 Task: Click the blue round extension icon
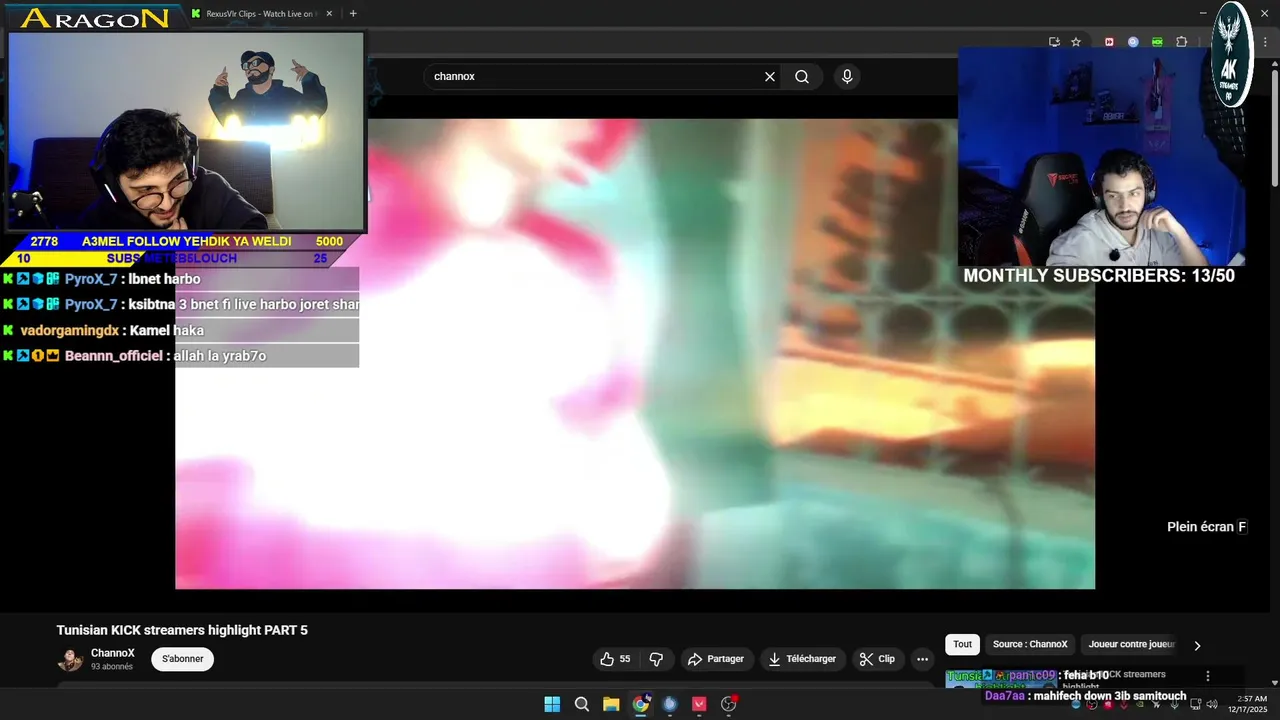point(1133,42)
